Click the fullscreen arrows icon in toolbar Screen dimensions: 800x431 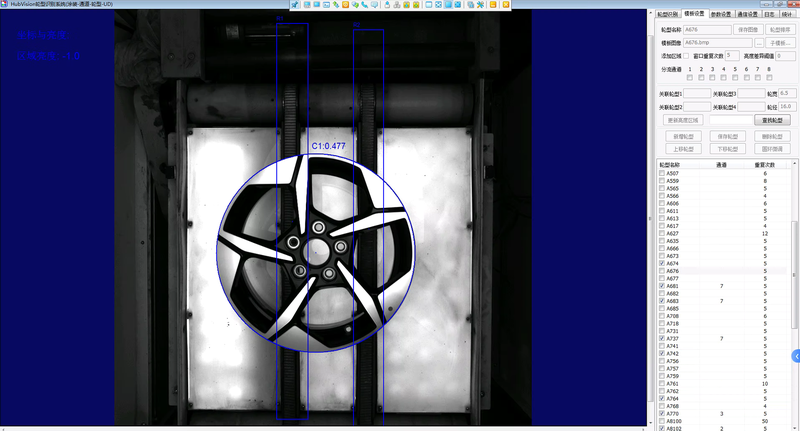click(x=438, y=5)
